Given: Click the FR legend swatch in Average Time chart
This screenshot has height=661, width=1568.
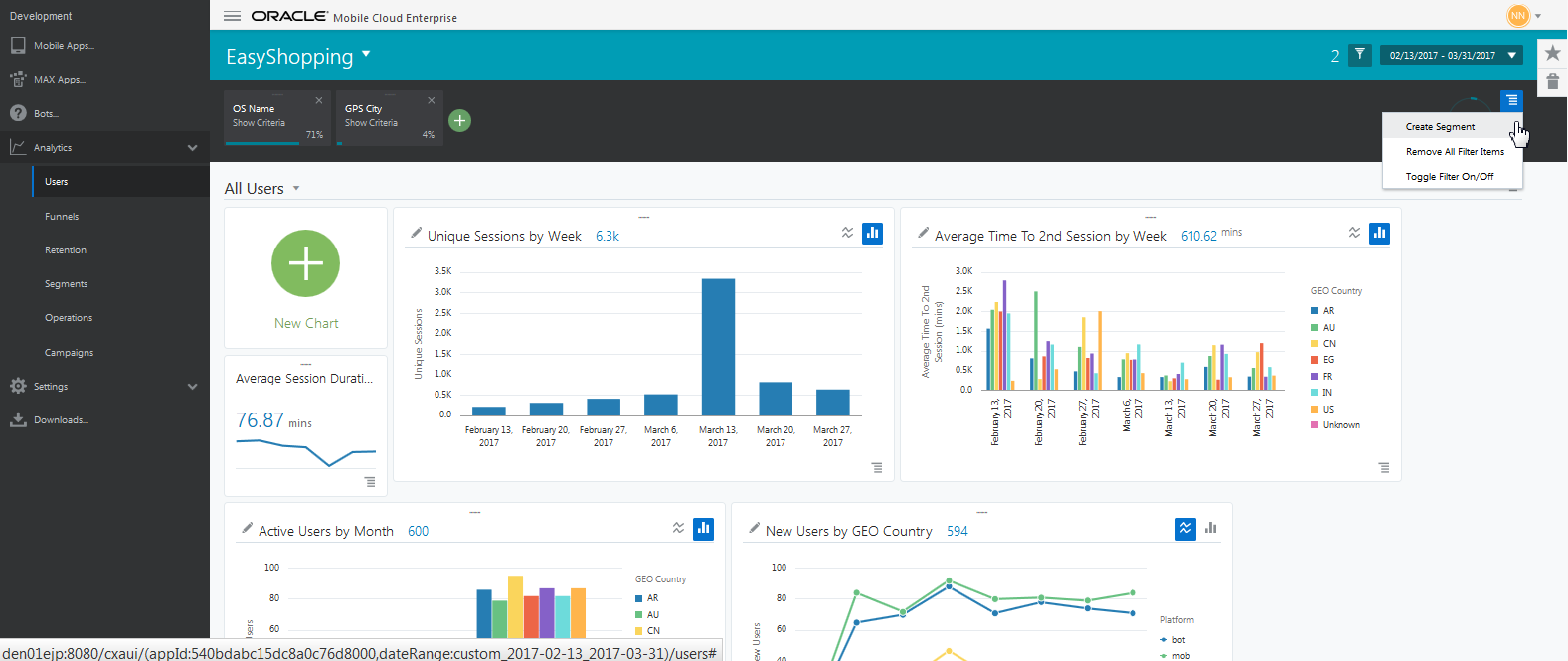Looking at the screenshot, I should tap(1314, 377).
